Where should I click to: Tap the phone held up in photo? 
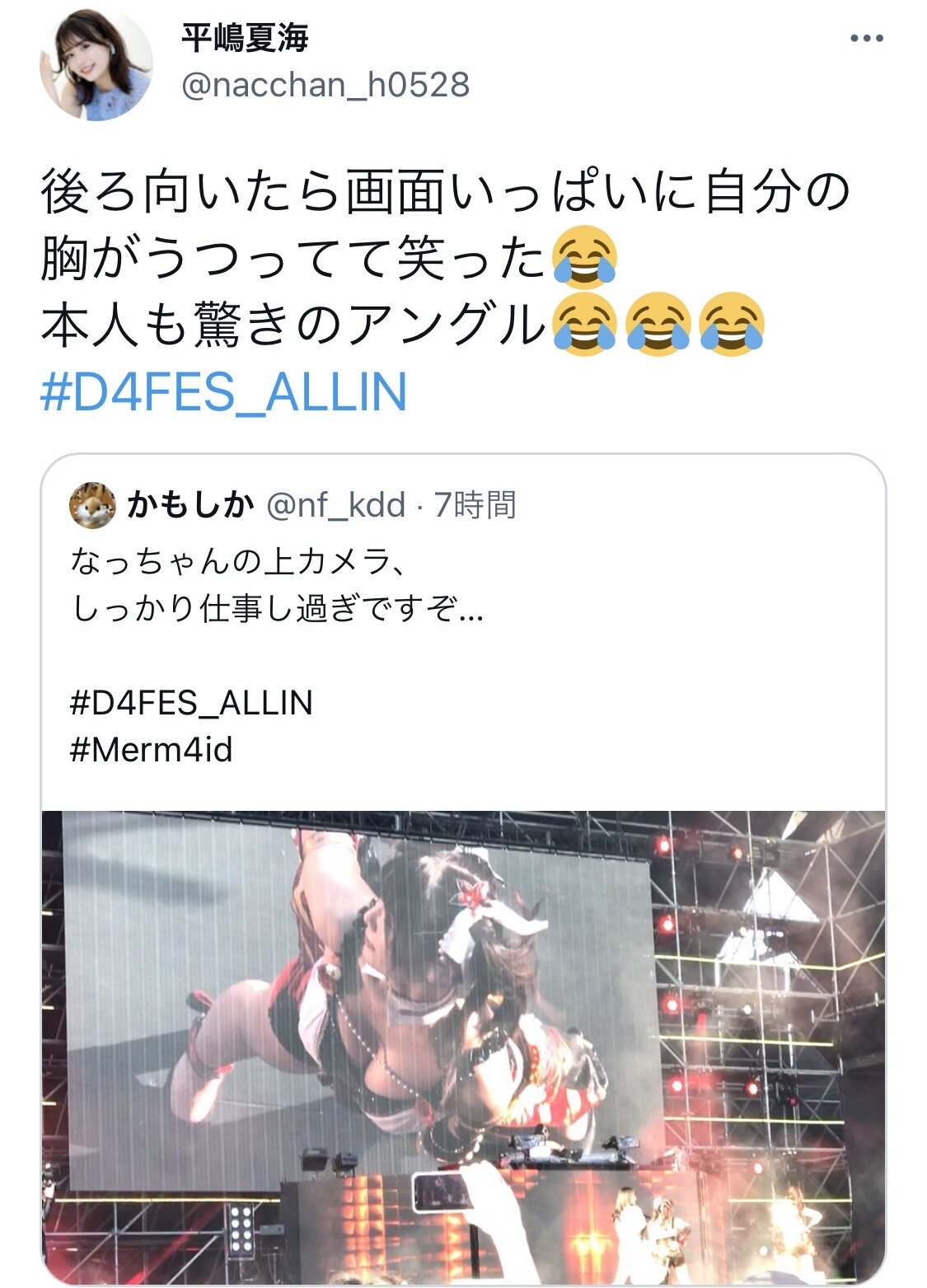click(442, 1191)
